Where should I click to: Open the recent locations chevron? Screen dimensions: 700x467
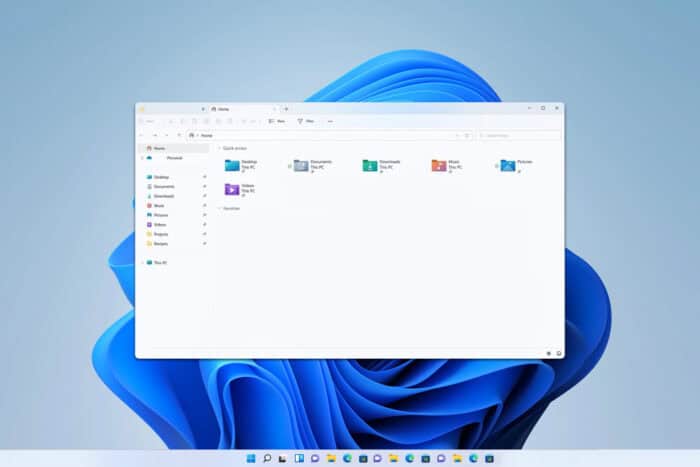coord(167,135)
